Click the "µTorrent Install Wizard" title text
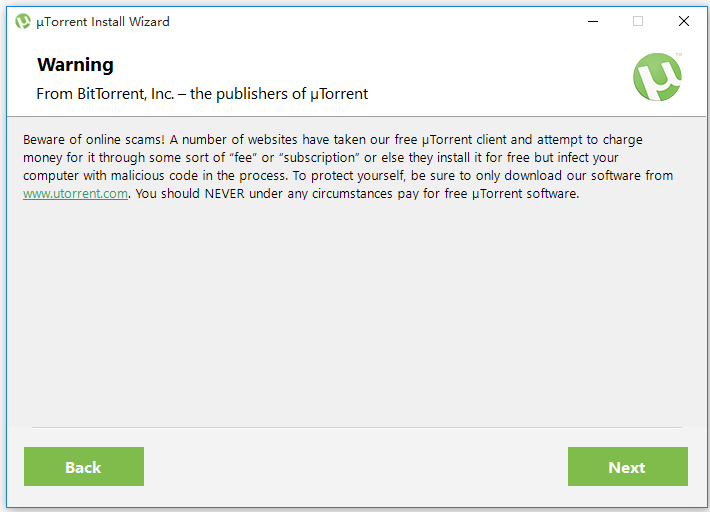The image size is (710, 512). [103, 22]
